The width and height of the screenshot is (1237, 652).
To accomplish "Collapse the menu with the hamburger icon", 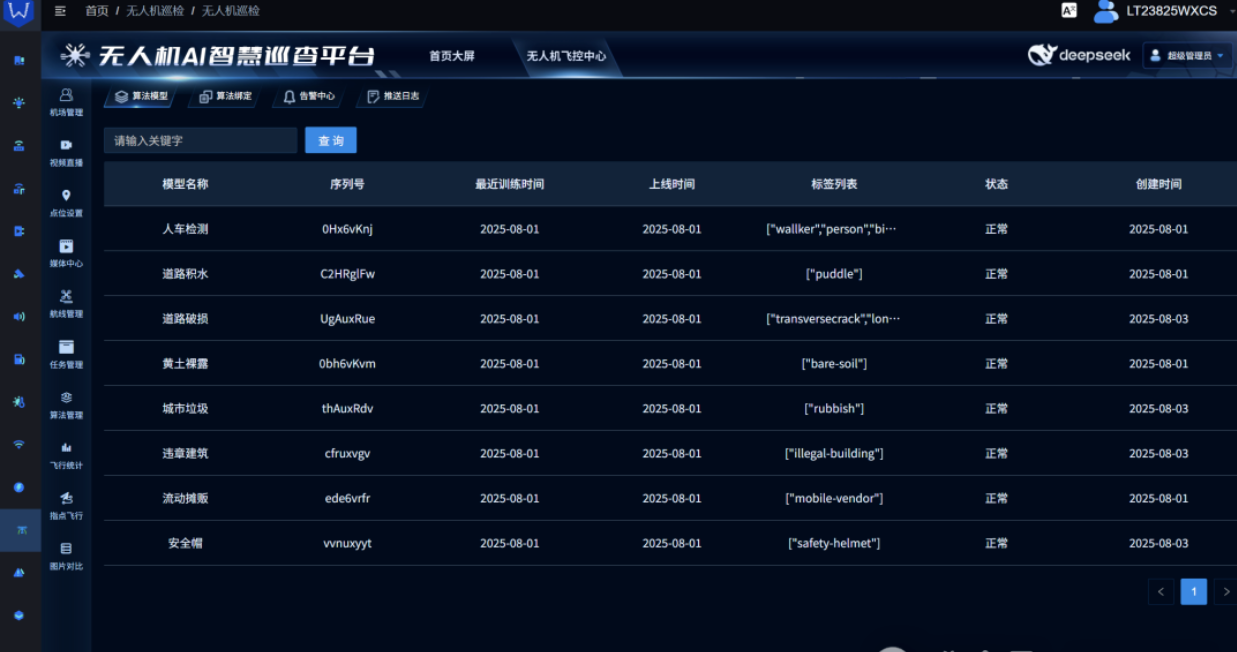I will tap(60, 11).
